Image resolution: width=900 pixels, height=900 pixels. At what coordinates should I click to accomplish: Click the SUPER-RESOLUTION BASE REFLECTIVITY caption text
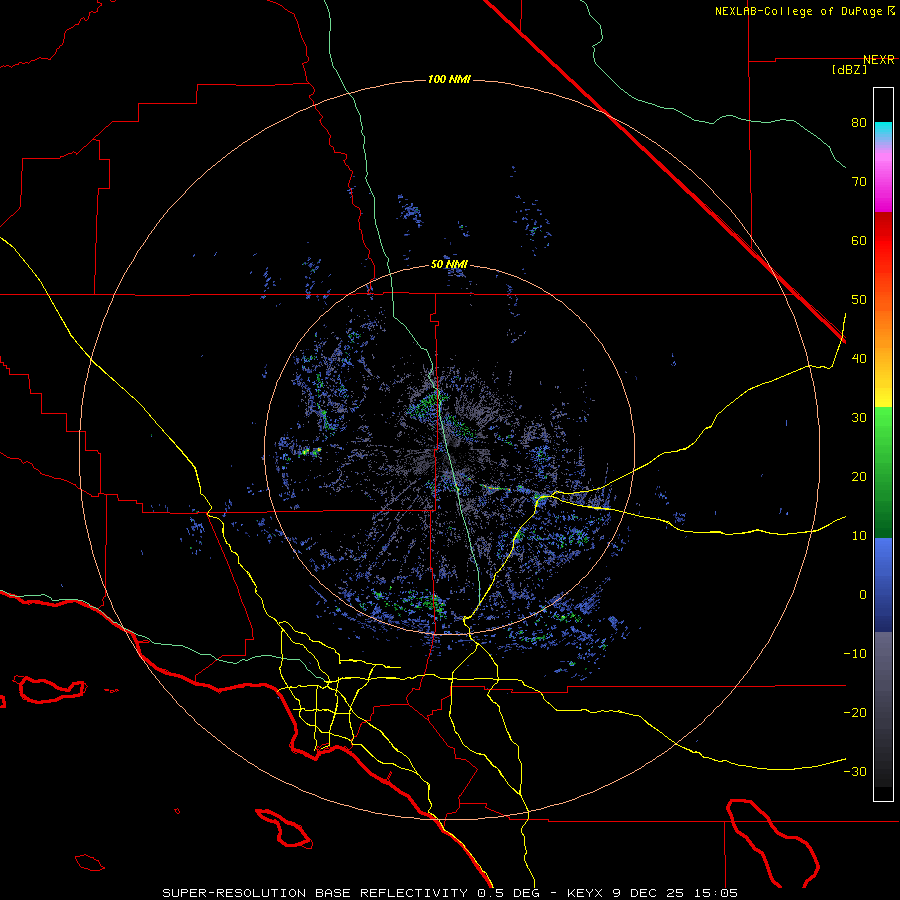(x=315, y=893)
